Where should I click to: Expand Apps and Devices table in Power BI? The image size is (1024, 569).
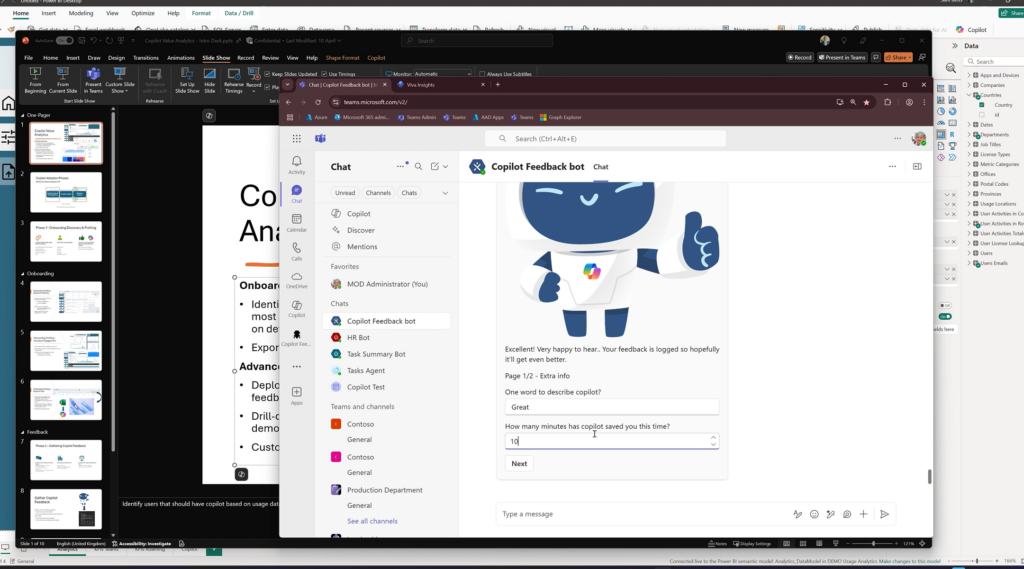[x=968, y=75]
